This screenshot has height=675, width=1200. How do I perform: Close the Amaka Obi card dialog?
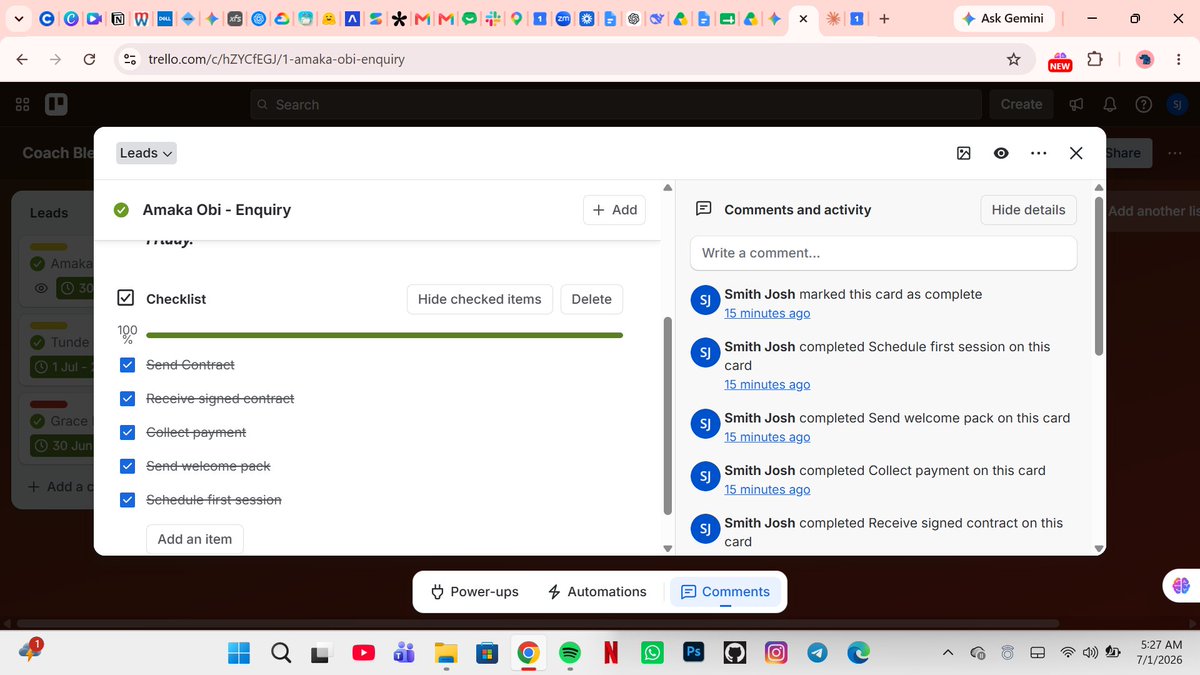[x=1076, y=153]
